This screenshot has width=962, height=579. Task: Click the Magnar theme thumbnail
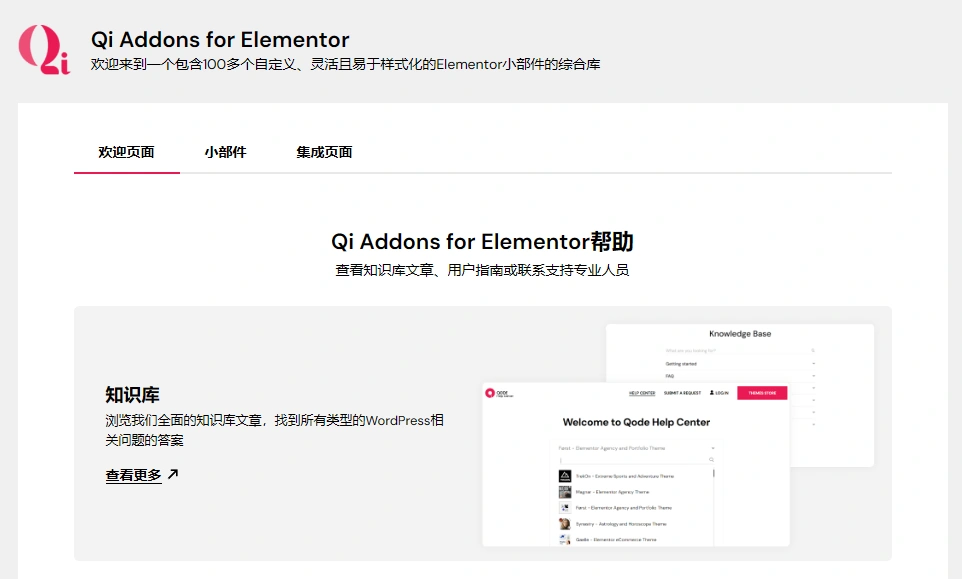click(x=565, y=492)
